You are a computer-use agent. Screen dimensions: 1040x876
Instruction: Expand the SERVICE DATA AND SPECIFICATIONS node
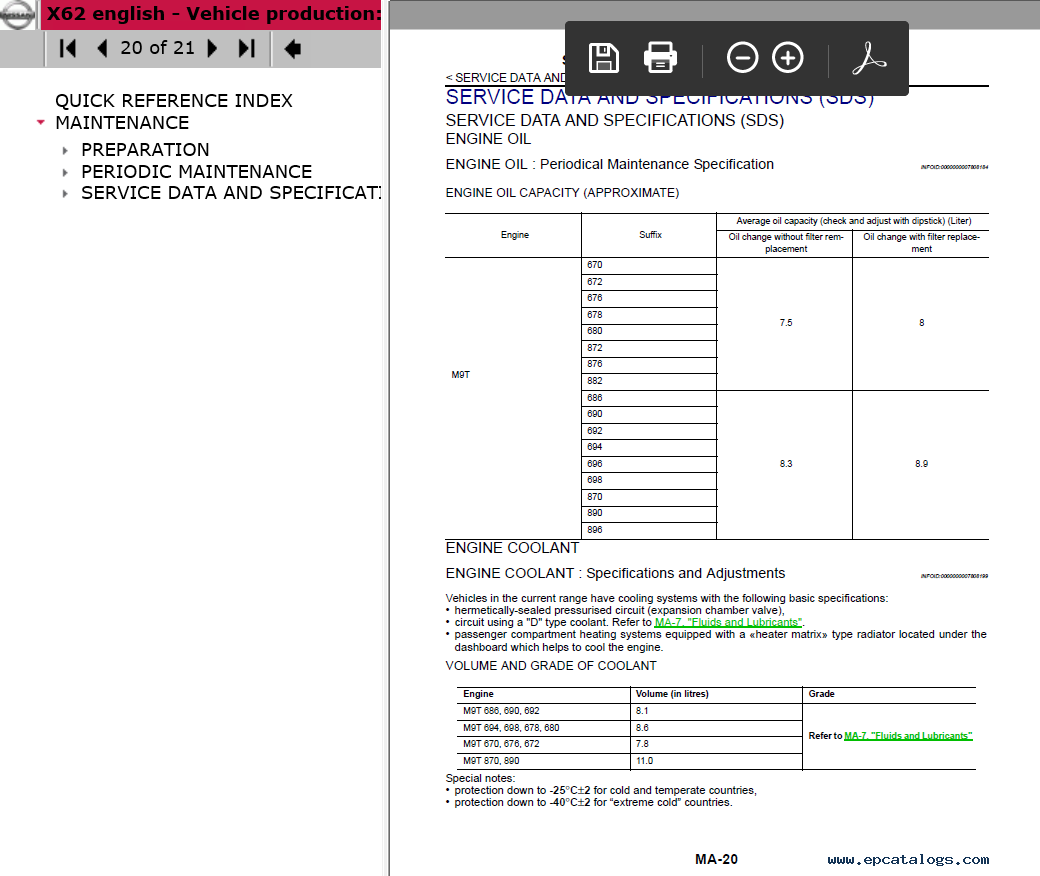coord(65,194)
